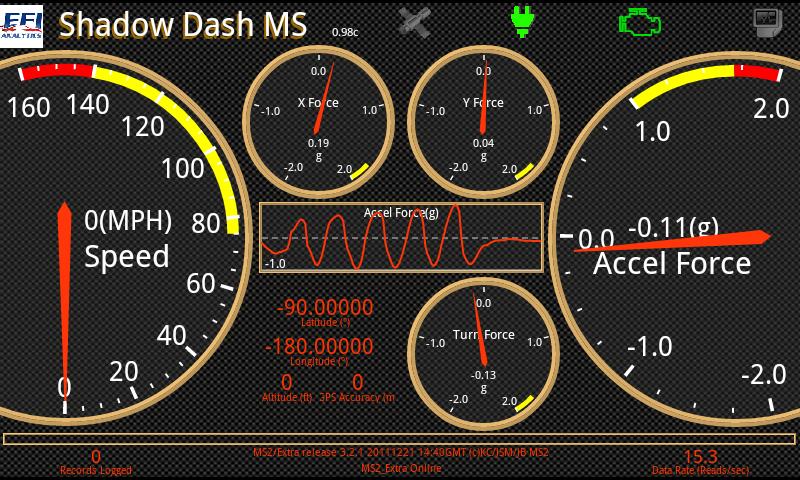Screen dimensions: 800x480
Task: Select the Turn Force gauge
Action: pos(483,354)
